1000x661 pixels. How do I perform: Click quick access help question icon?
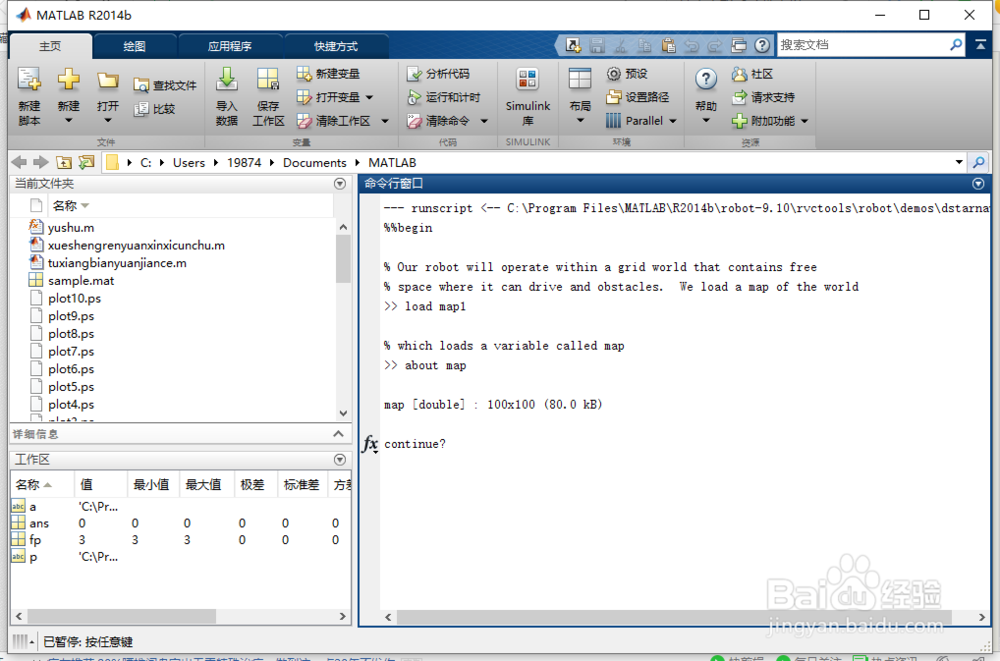coord(762,45)
